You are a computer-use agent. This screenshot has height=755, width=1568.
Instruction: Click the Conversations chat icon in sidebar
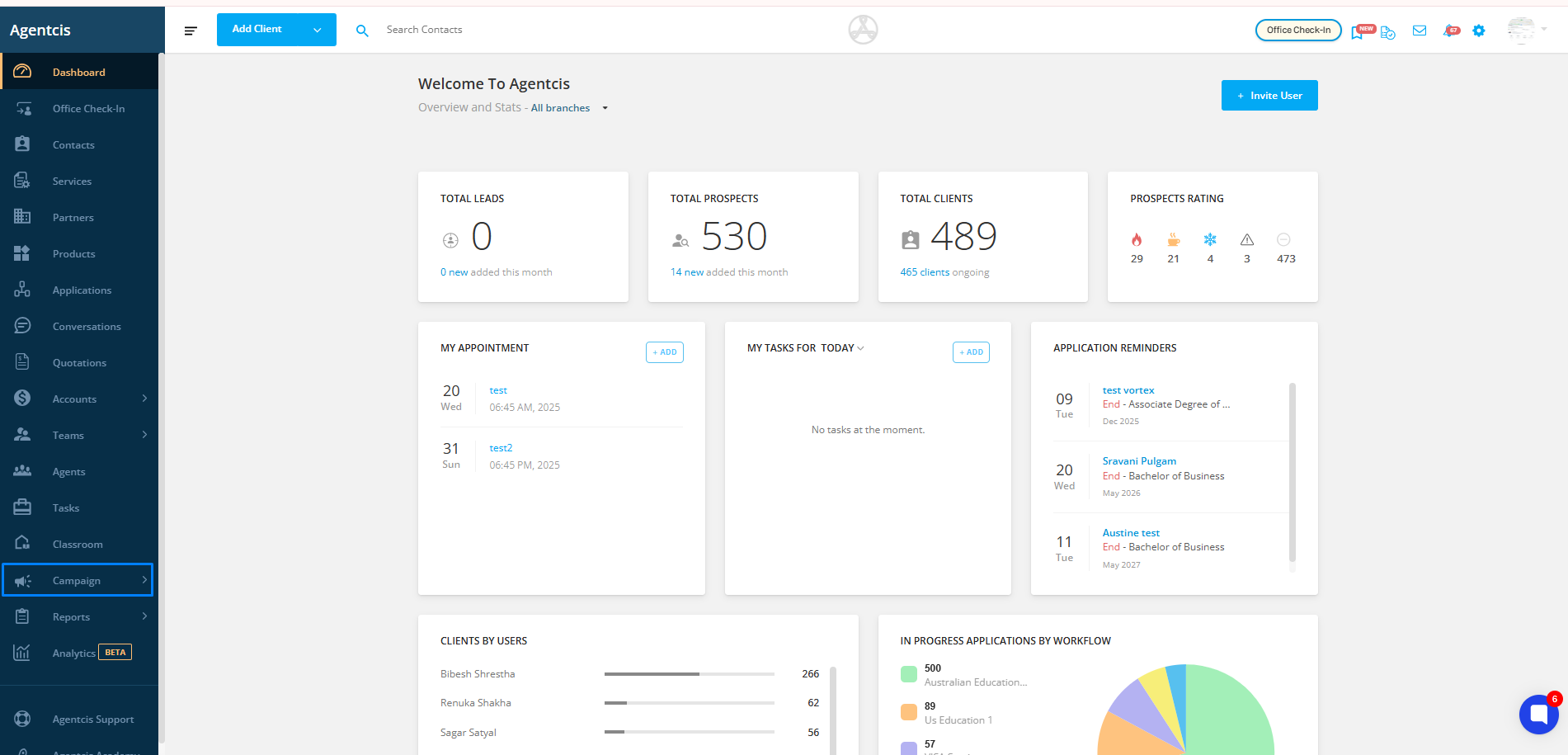(x=22, y=326)
